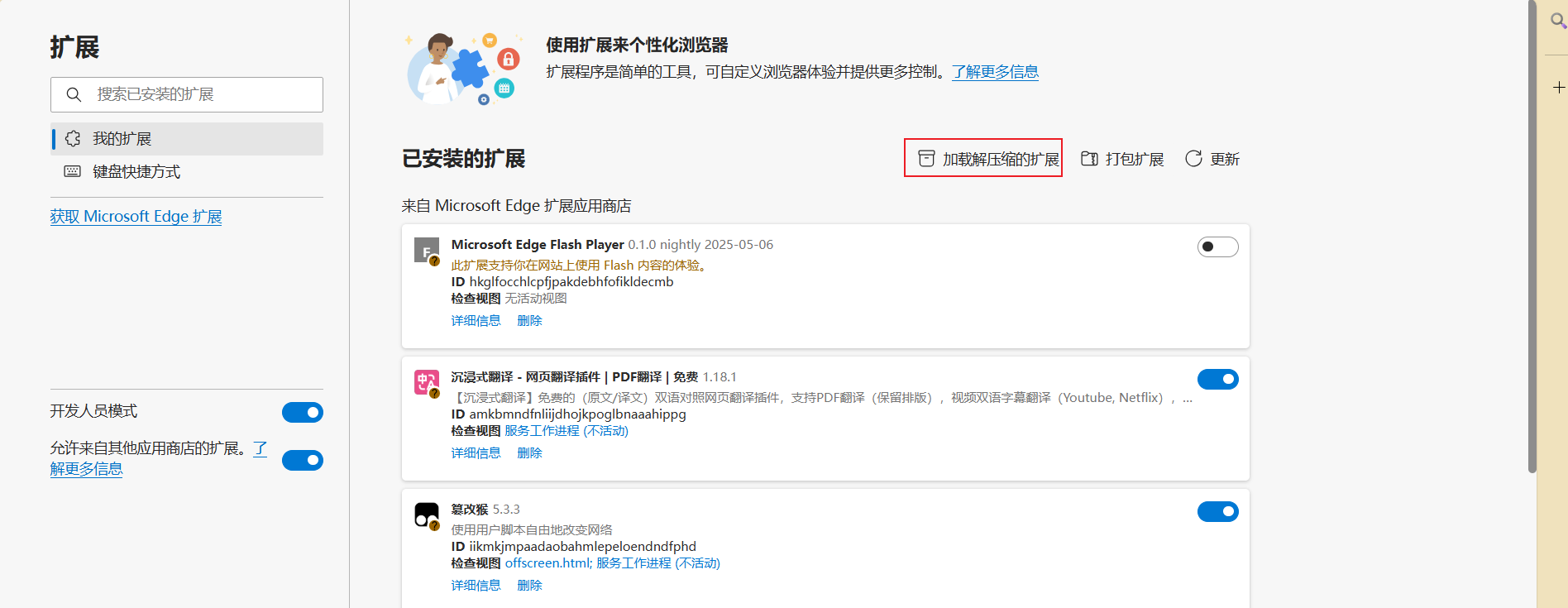Toggle the Developer mode switch
The width and height of the screenshot is (1568, 608).
[303, 412]
